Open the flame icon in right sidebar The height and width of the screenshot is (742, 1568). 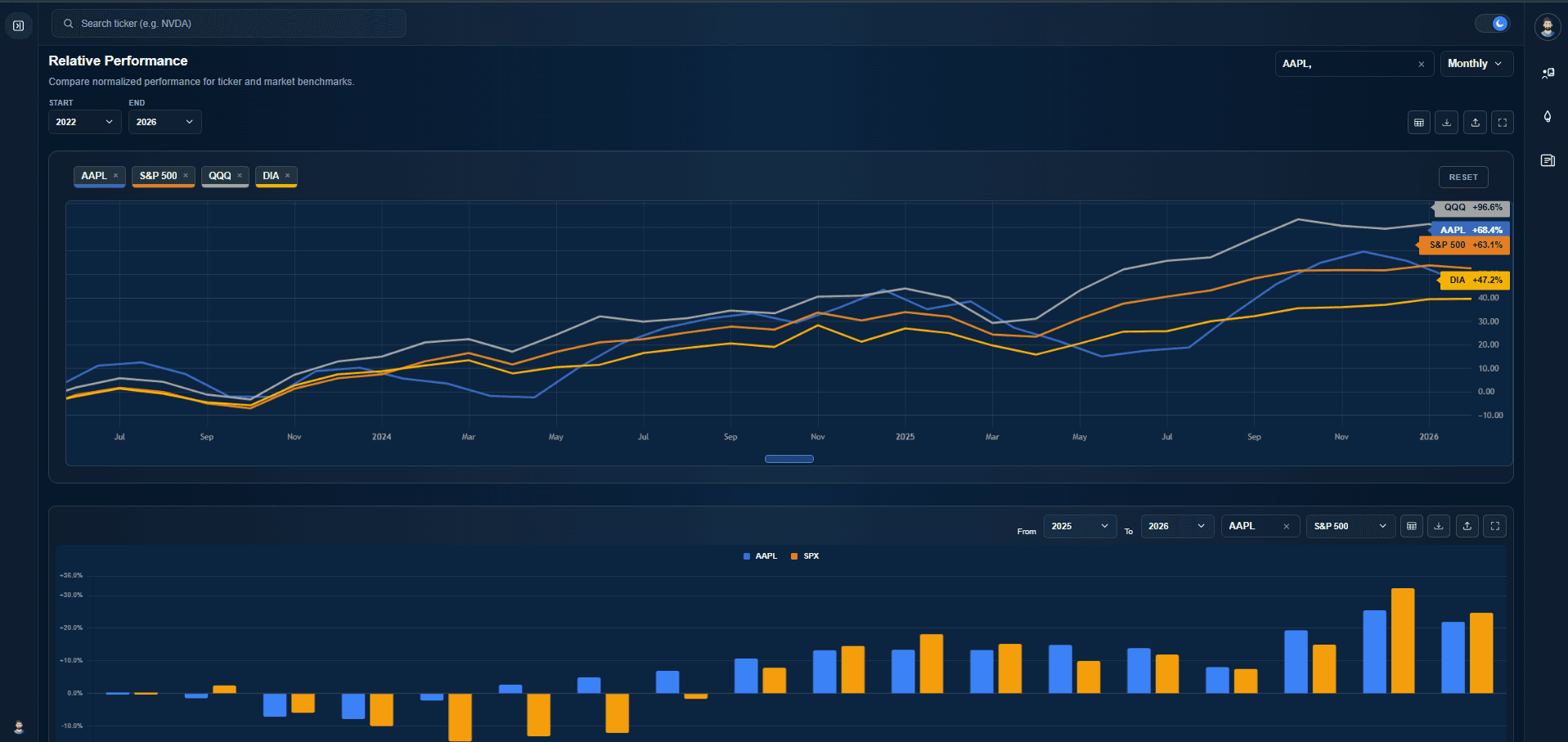pos(1548,116)
